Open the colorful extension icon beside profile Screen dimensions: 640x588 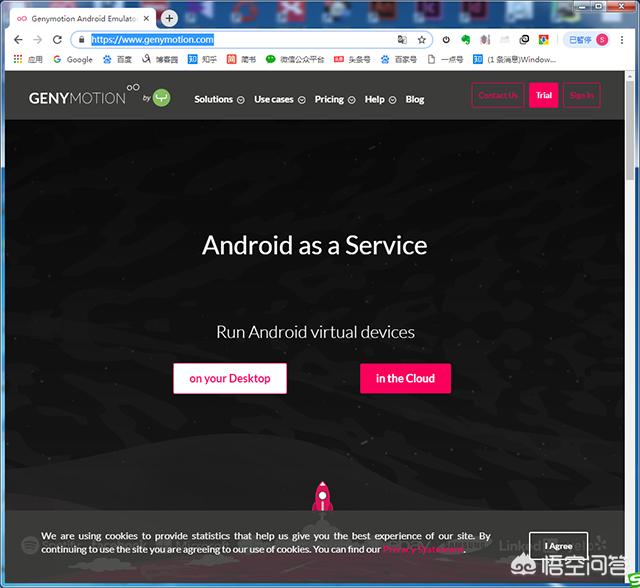543,40
